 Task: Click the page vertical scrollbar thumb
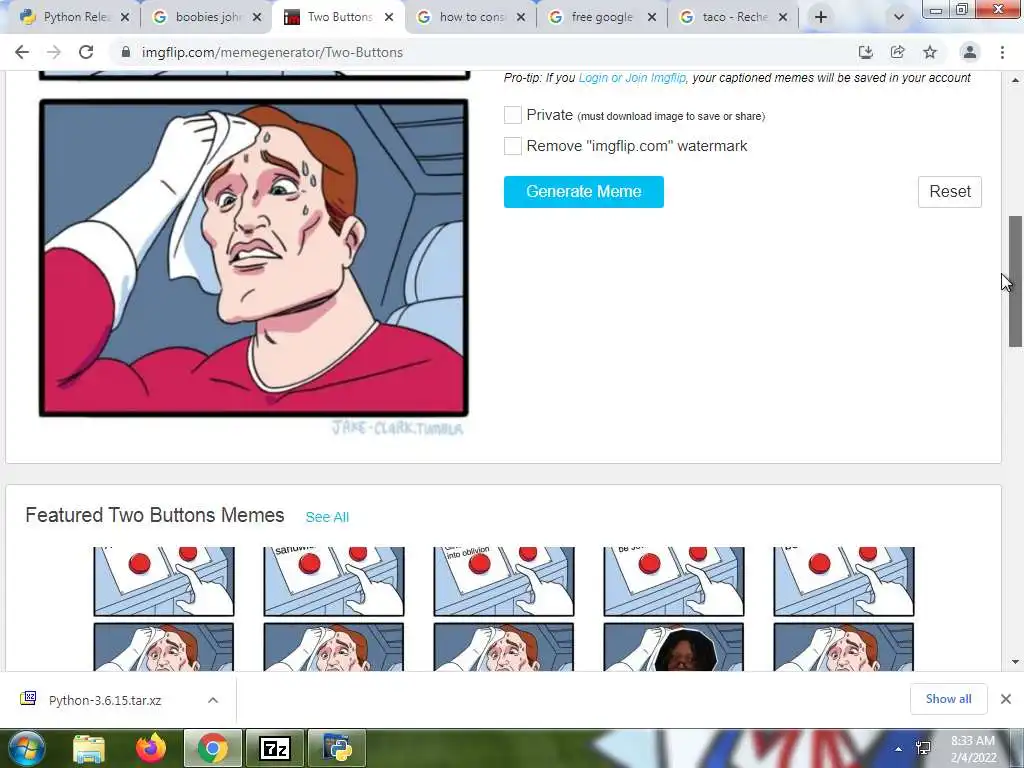point(1015,281)
